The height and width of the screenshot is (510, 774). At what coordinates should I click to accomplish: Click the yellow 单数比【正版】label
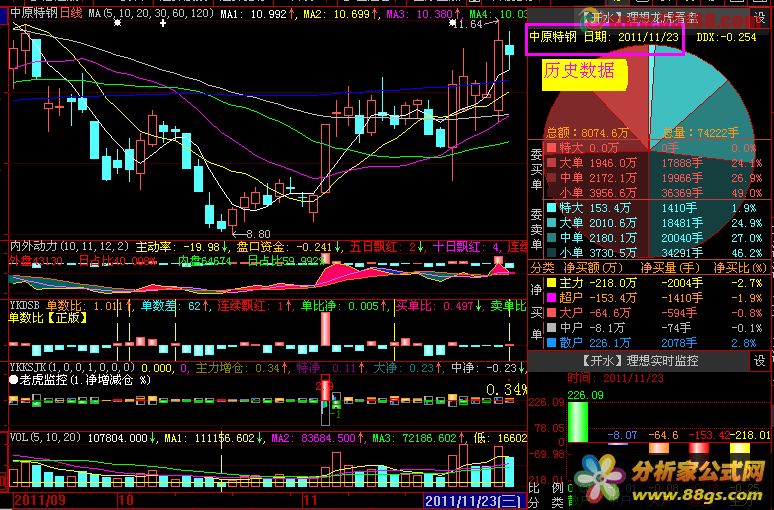pos(48,318)
